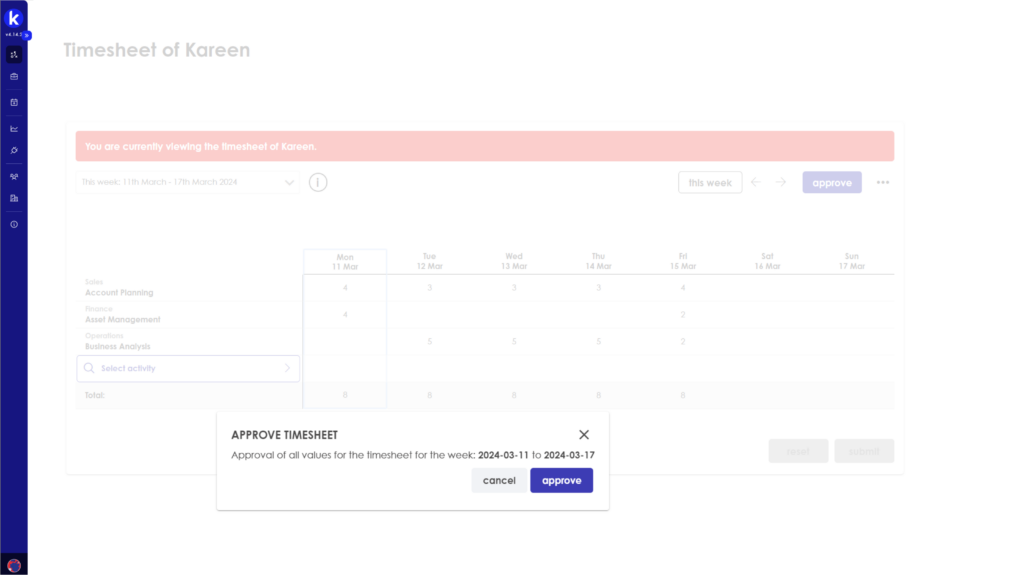Click the Kimai logo at the top left
This screenshot has height=575, width=1024.
tap(14, 18)
